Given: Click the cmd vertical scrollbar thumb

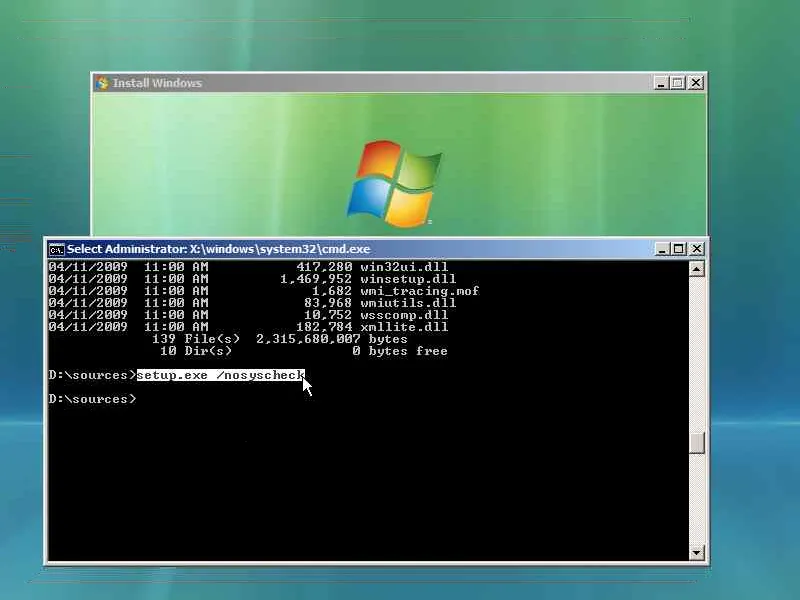Looking at the screenshot, I should point(696,442).
